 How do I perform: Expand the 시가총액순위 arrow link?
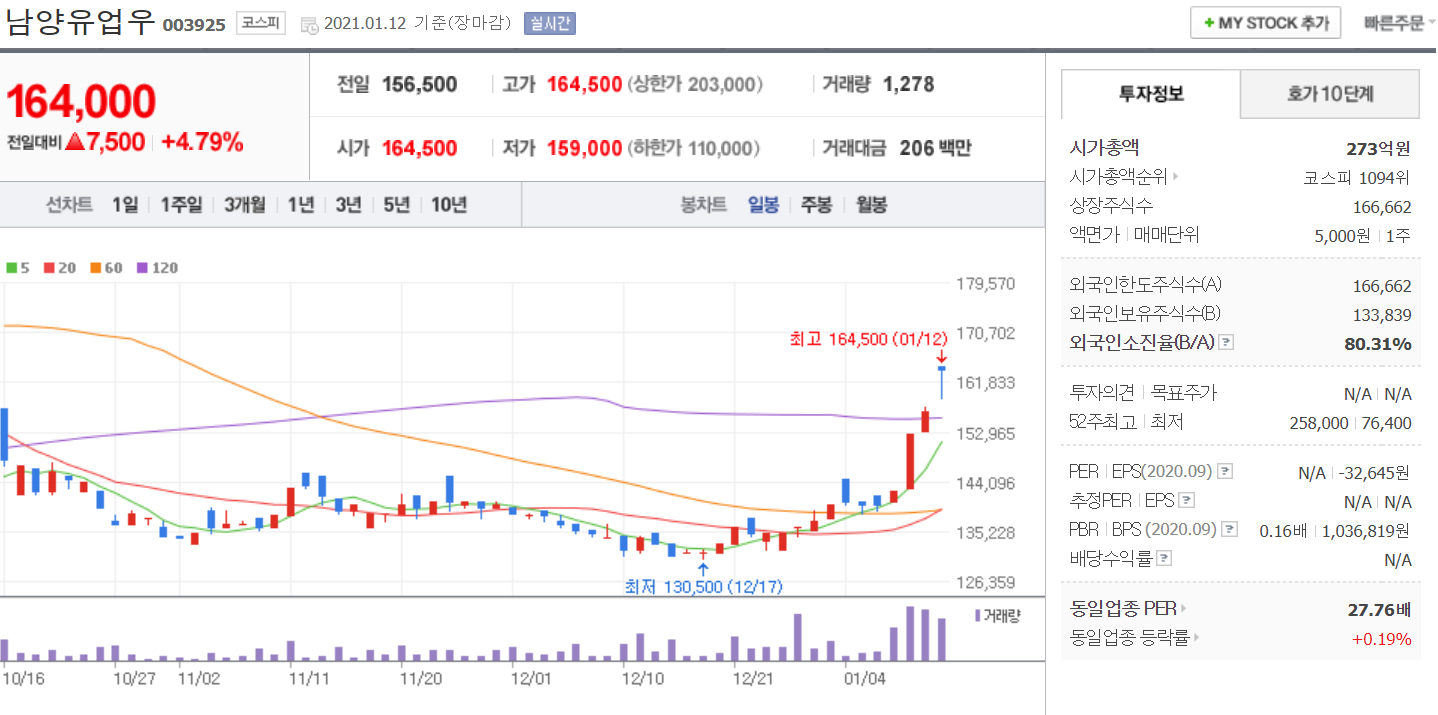pyautogui.click(x=1175, y=177)
